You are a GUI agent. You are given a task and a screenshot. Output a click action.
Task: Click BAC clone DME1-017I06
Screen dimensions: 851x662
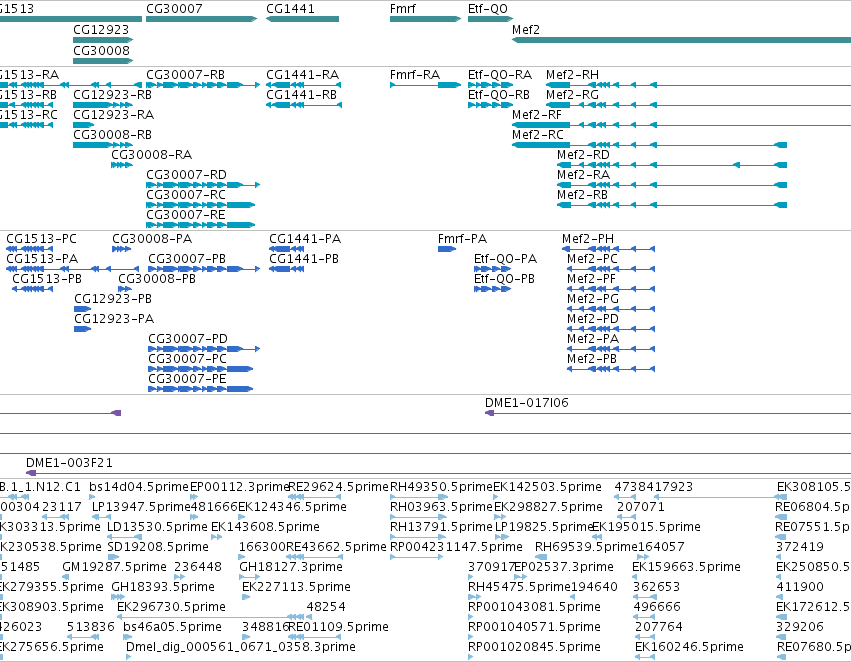(526, 403)
